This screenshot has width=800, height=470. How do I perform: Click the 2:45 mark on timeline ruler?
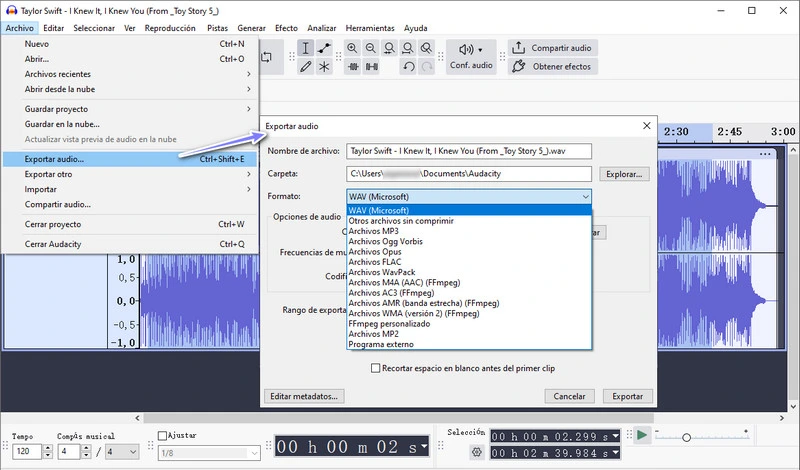(729, 132)
